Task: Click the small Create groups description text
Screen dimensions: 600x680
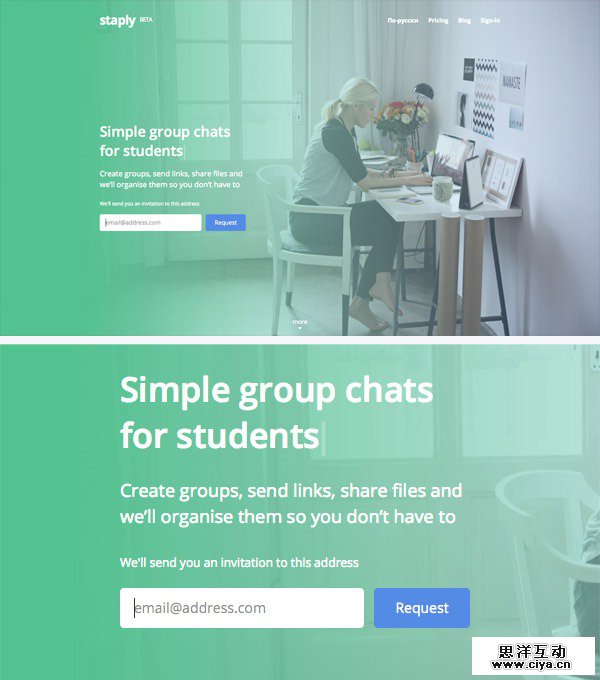Action: coord(171,179)
